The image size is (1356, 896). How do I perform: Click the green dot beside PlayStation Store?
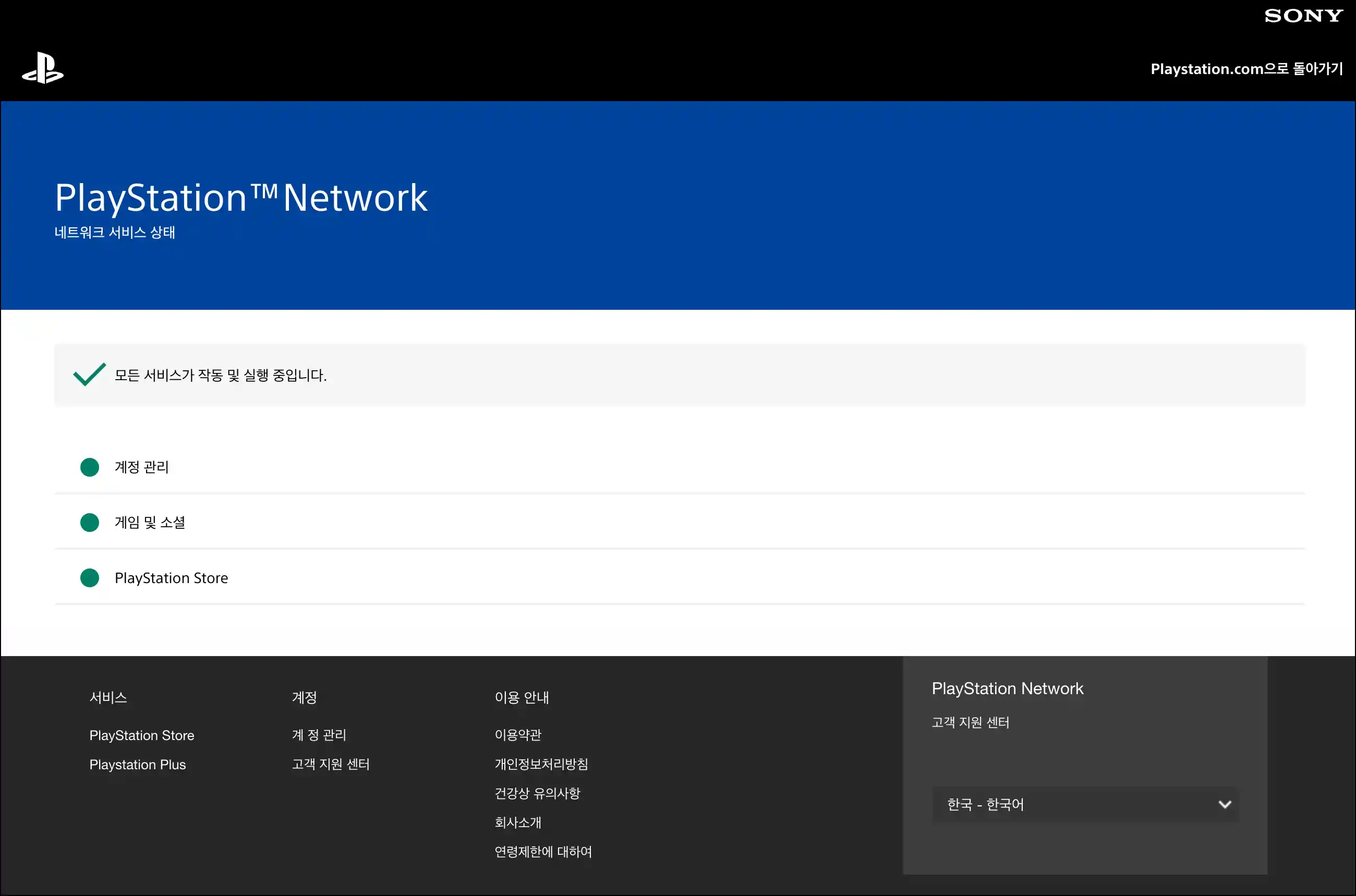pos(90,578)
